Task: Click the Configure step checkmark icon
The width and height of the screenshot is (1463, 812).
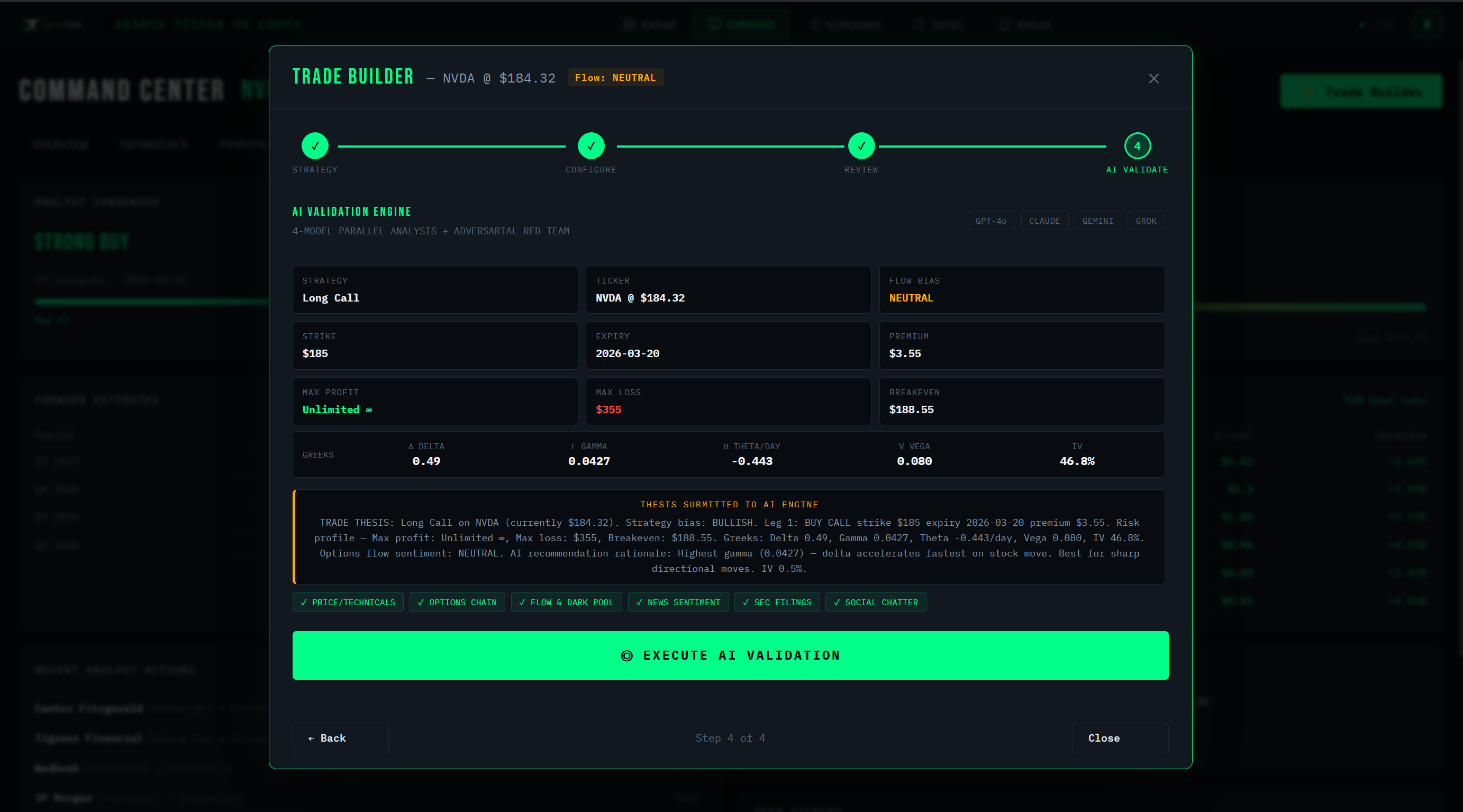Action: pos(590,146)
